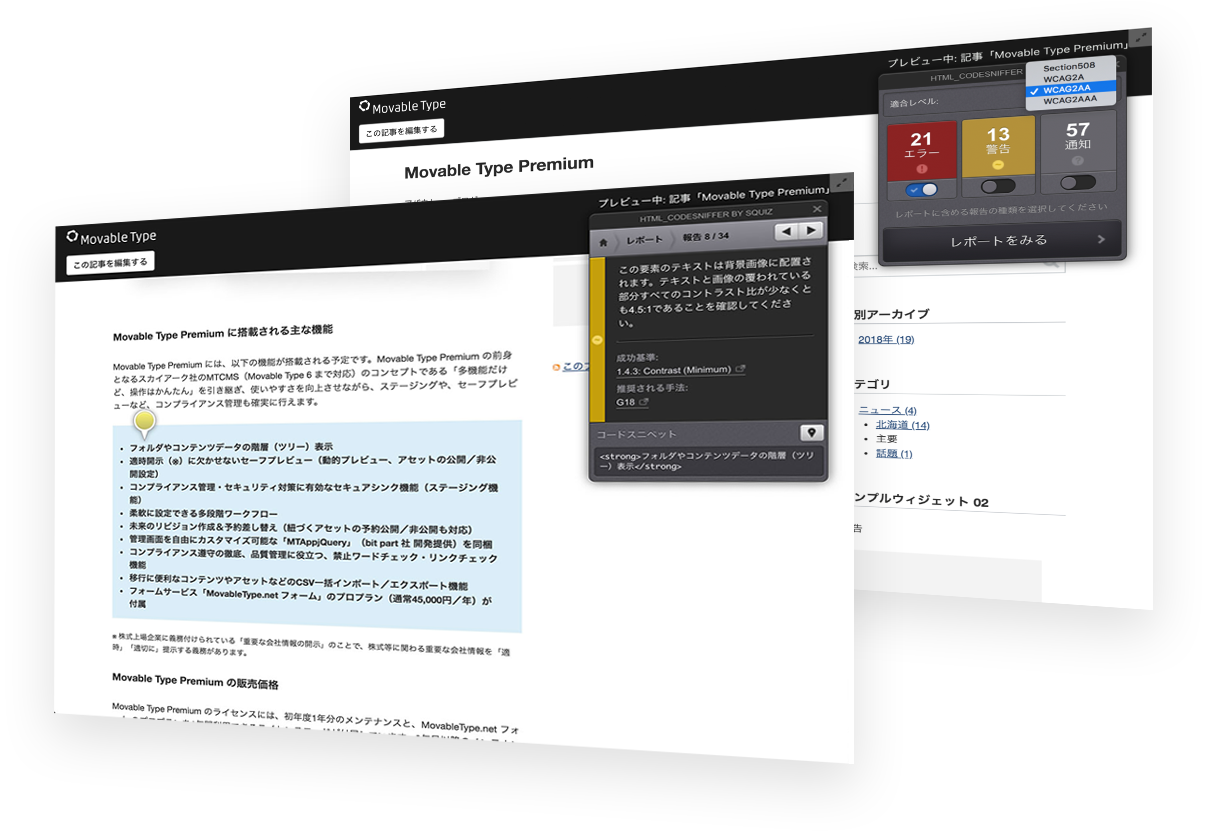Screen dimensions: 1219x834
Task: Open the 1.4.3: Contrast (Minimum) link
Action: coord(681,370)
